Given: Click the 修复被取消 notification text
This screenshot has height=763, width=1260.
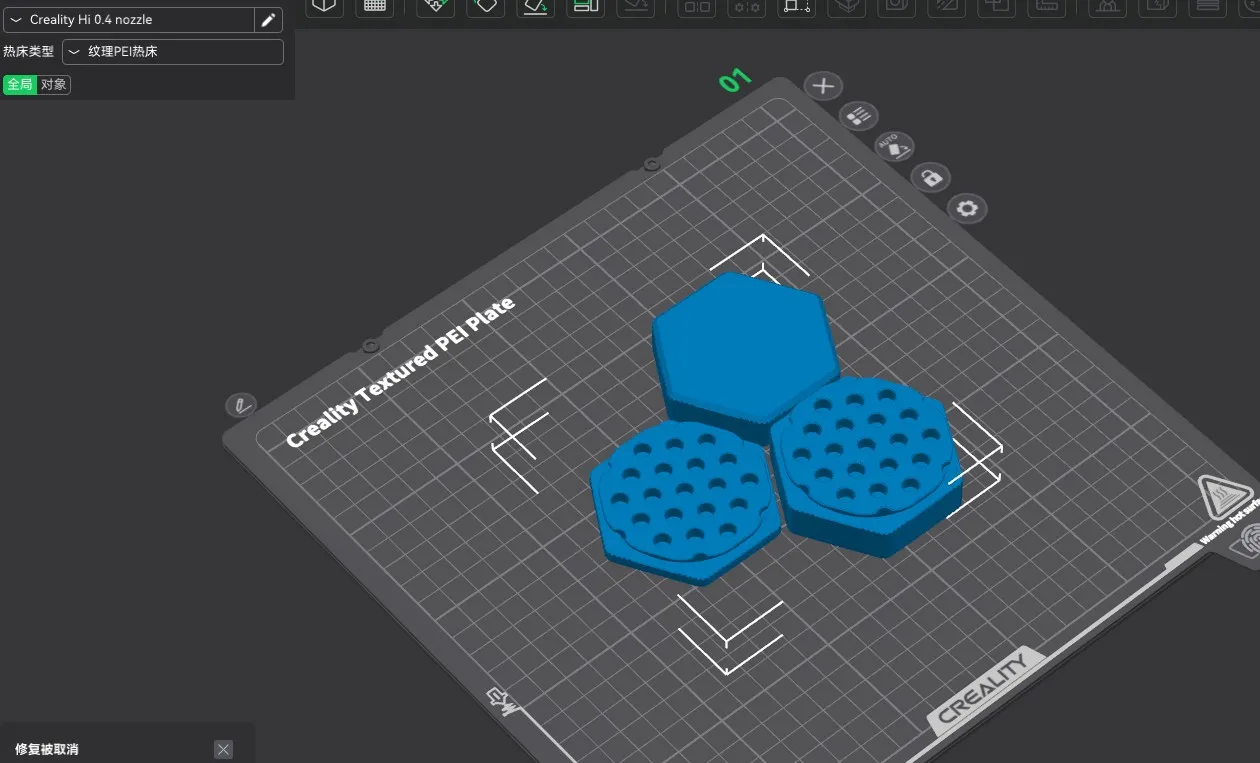Looking at the screenshot, I should pyautogui.click(x=46, y=750).
